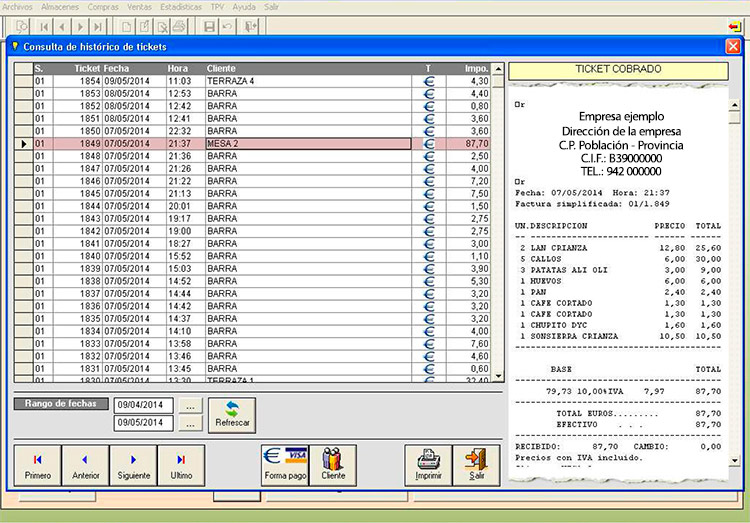The height and width of the screenshot is (523, 750).
Task: Click the undo toolbar icon
Action: tap(227, 26)
